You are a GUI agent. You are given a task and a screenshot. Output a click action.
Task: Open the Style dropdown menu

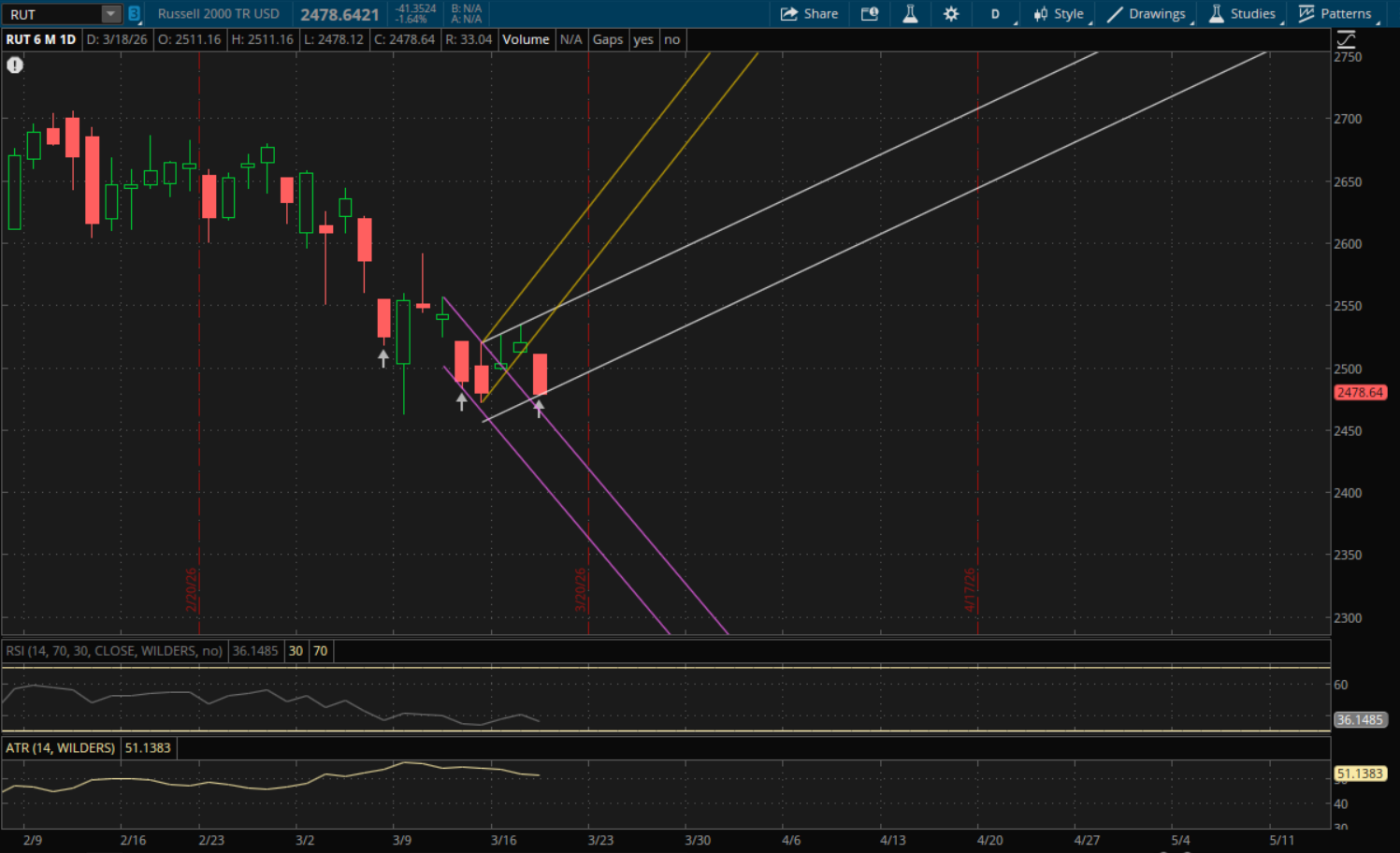tap(1059, 14)
